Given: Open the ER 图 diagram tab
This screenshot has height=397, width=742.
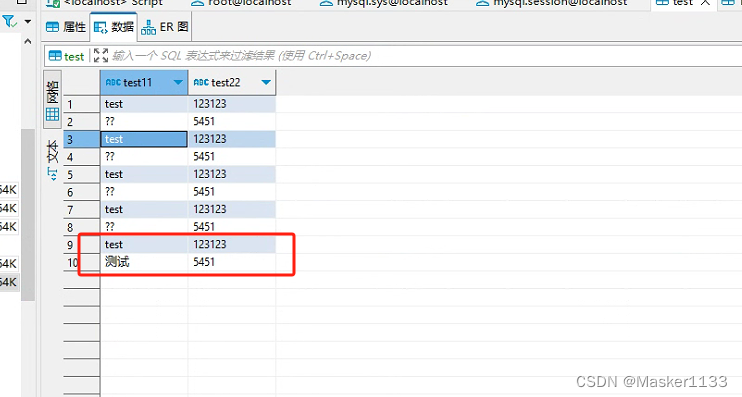Looking at the screenshot, I should pyautogui.click(x=165, y=27).
